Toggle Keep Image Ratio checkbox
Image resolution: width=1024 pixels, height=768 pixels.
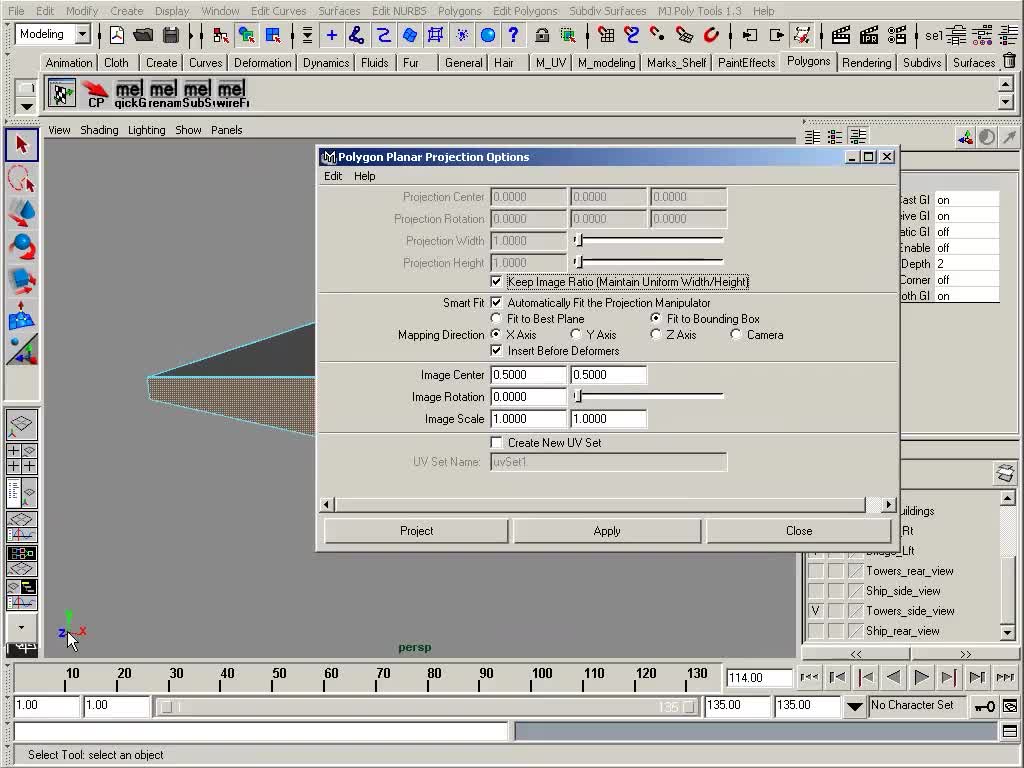pyautogui.click(x=496, y=281)
